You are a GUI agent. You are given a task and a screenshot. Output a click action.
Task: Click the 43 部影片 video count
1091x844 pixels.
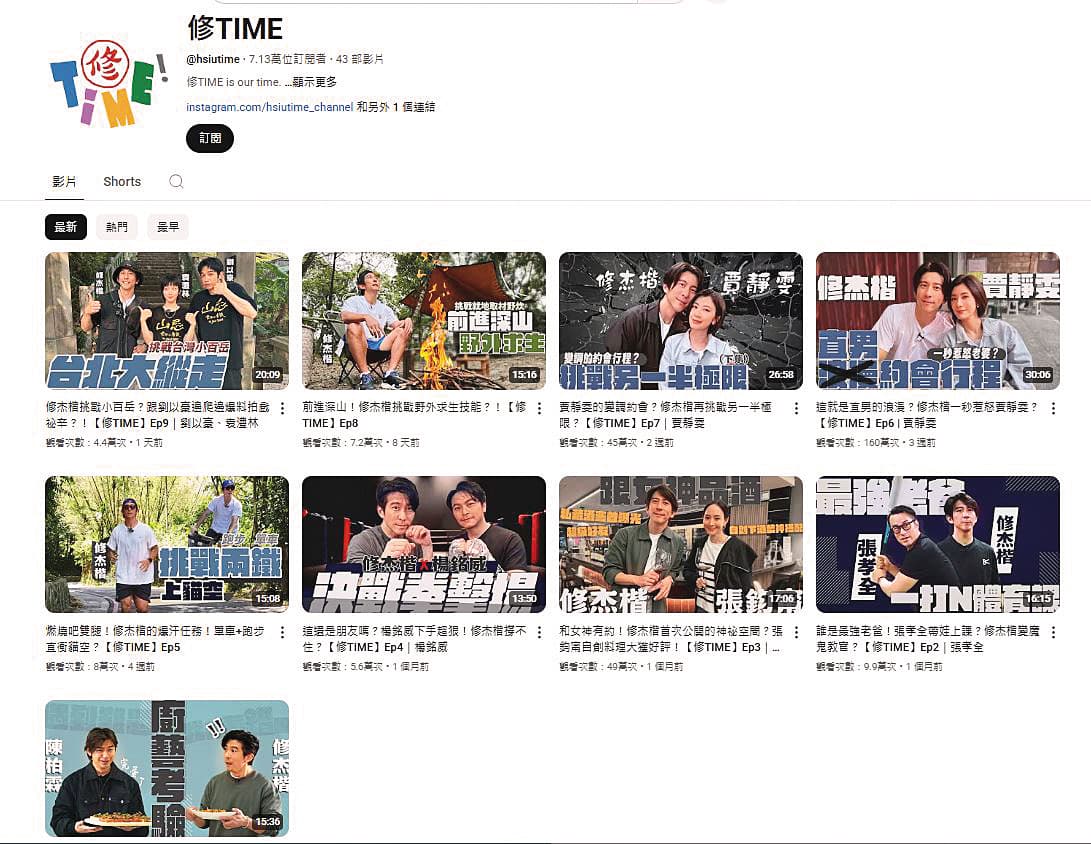(x=360, y=59)
